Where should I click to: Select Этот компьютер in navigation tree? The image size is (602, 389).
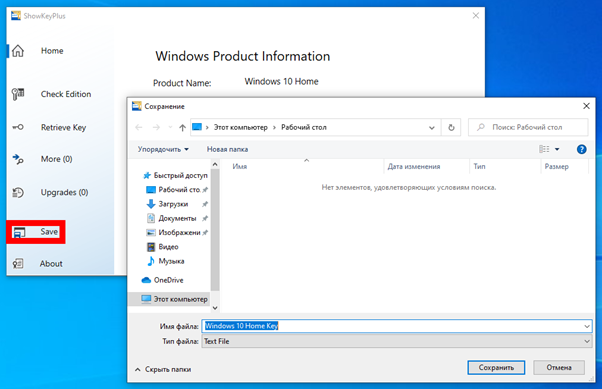point(169,299)
